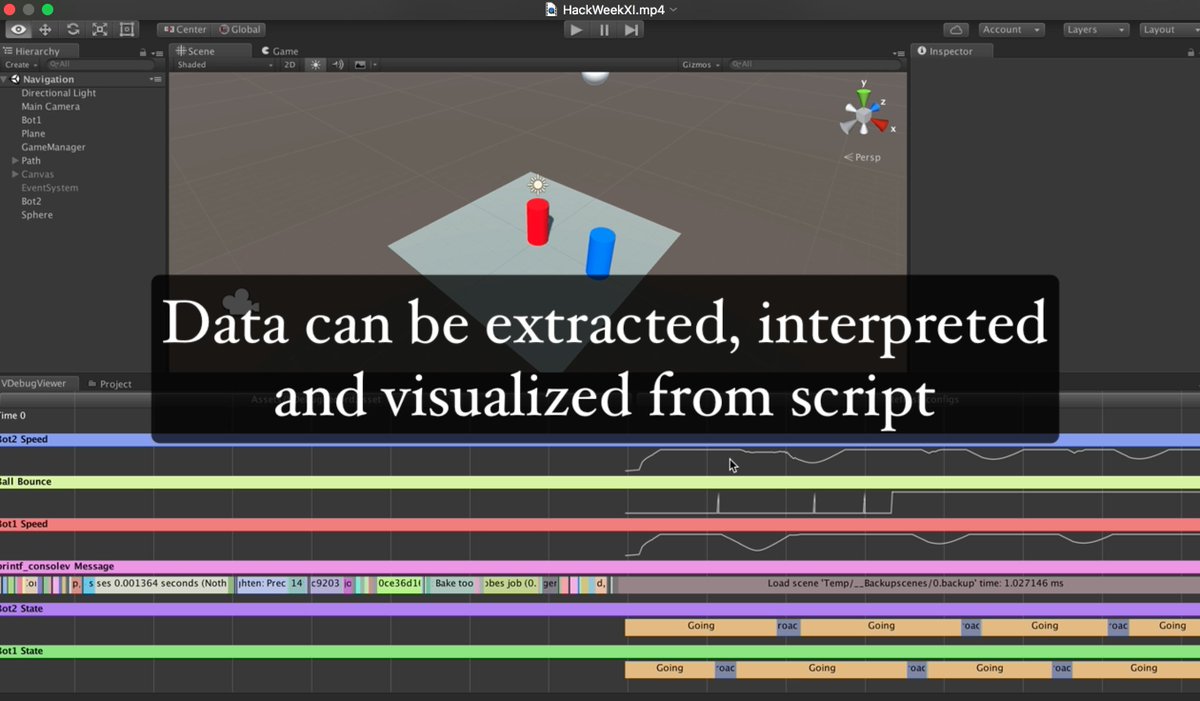Click the Pause playback button
The image size is (1200, 701).
pyautogui.click(x=604, y=30)
